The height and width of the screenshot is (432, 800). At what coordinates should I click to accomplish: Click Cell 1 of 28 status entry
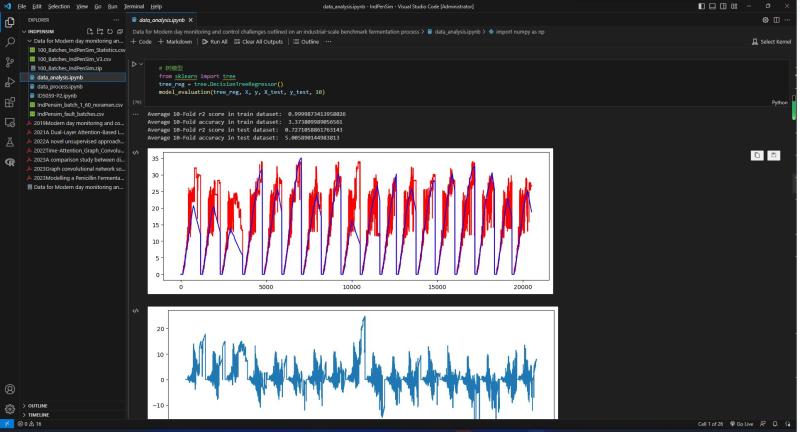(710, 424)
